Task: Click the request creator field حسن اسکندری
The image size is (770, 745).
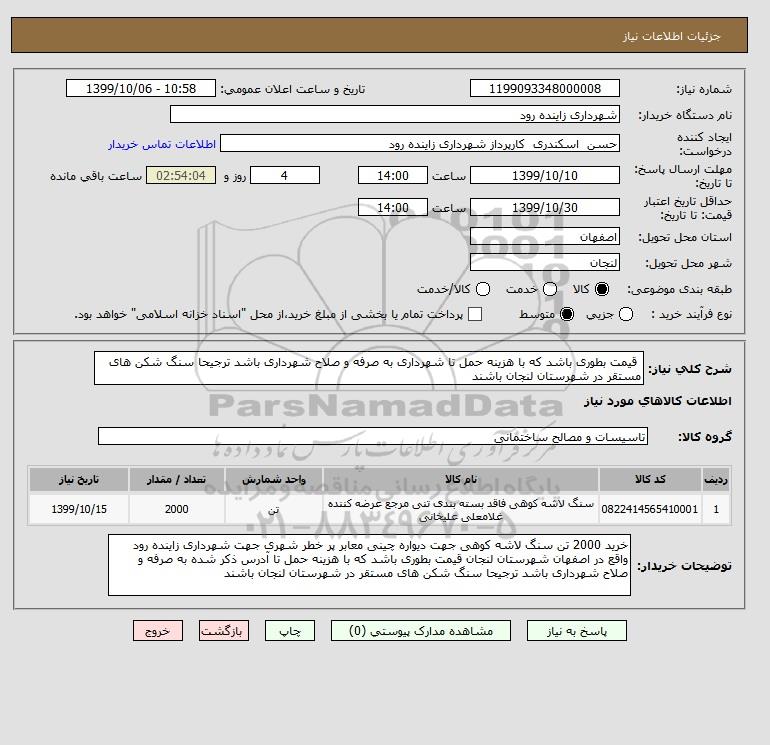Action: pyautogui.click(x=420, y=143)
